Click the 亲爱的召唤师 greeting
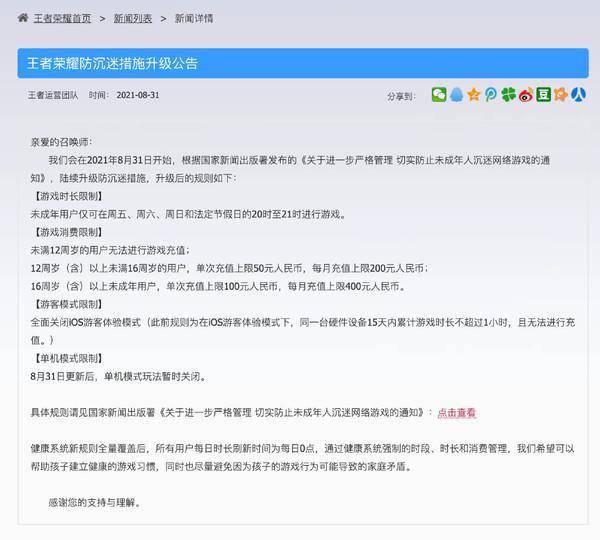600x540 pixels. coord(61,142)
